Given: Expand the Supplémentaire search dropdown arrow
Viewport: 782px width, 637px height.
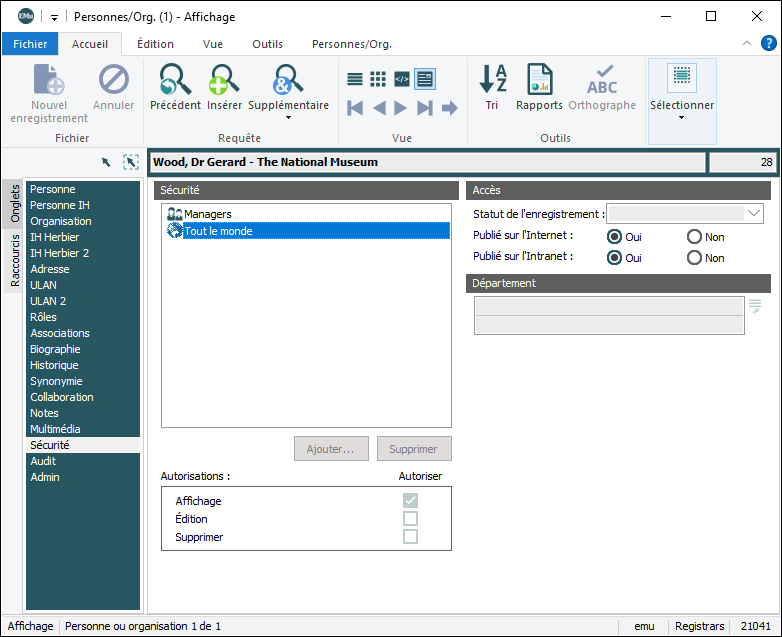Looking at the screenshot, I should 288,118.
